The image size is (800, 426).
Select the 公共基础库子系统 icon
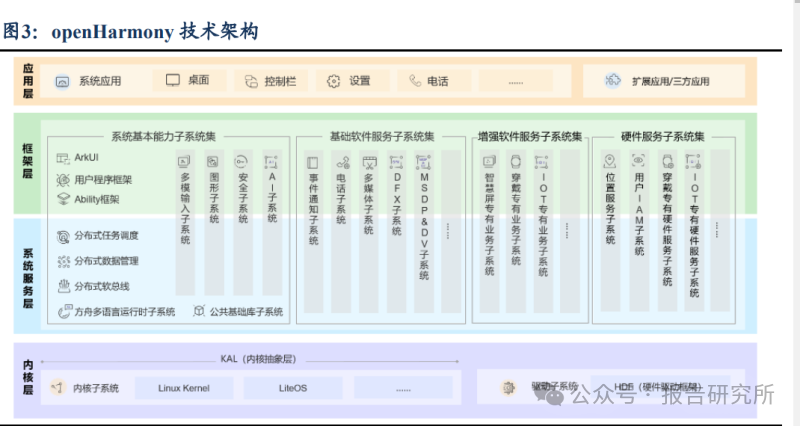[x=199, y=311]
